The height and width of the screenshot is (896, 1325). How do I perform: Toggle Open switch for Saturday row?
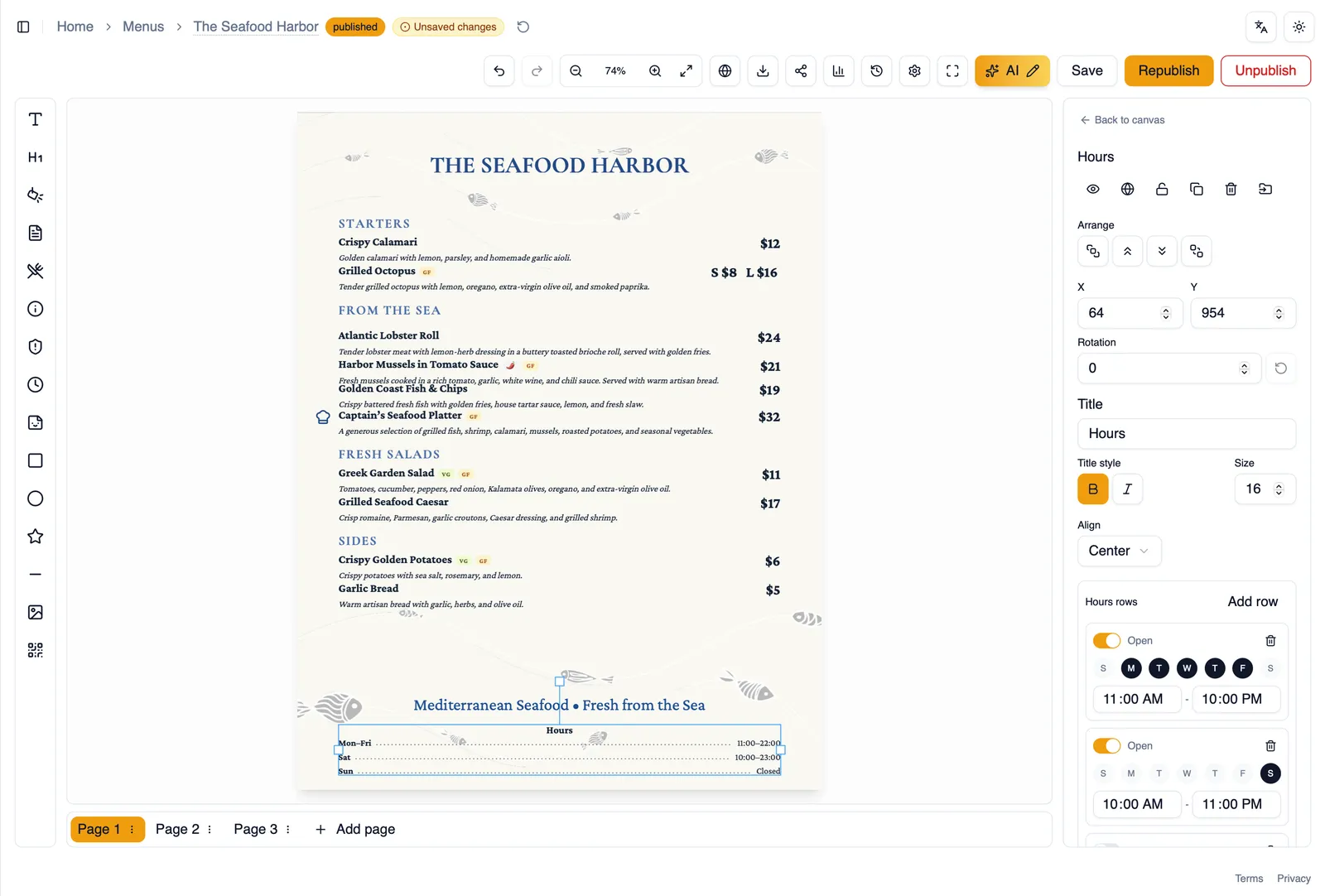pyautogui.click(x=1106, y=746)
